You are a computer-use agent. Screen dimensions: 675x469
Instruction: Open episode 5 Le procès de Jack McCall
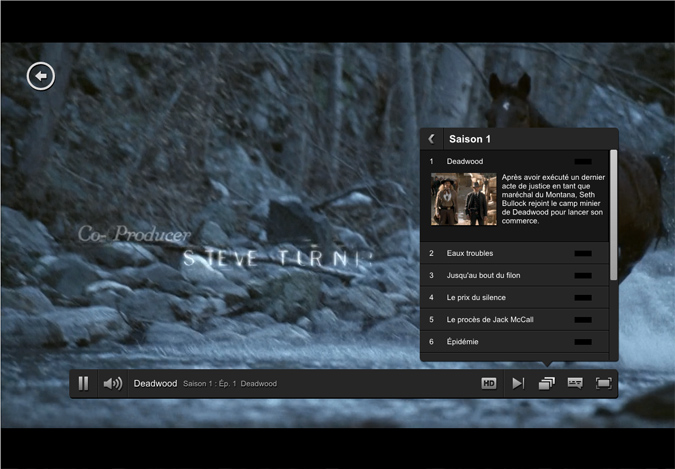point(490,319)
